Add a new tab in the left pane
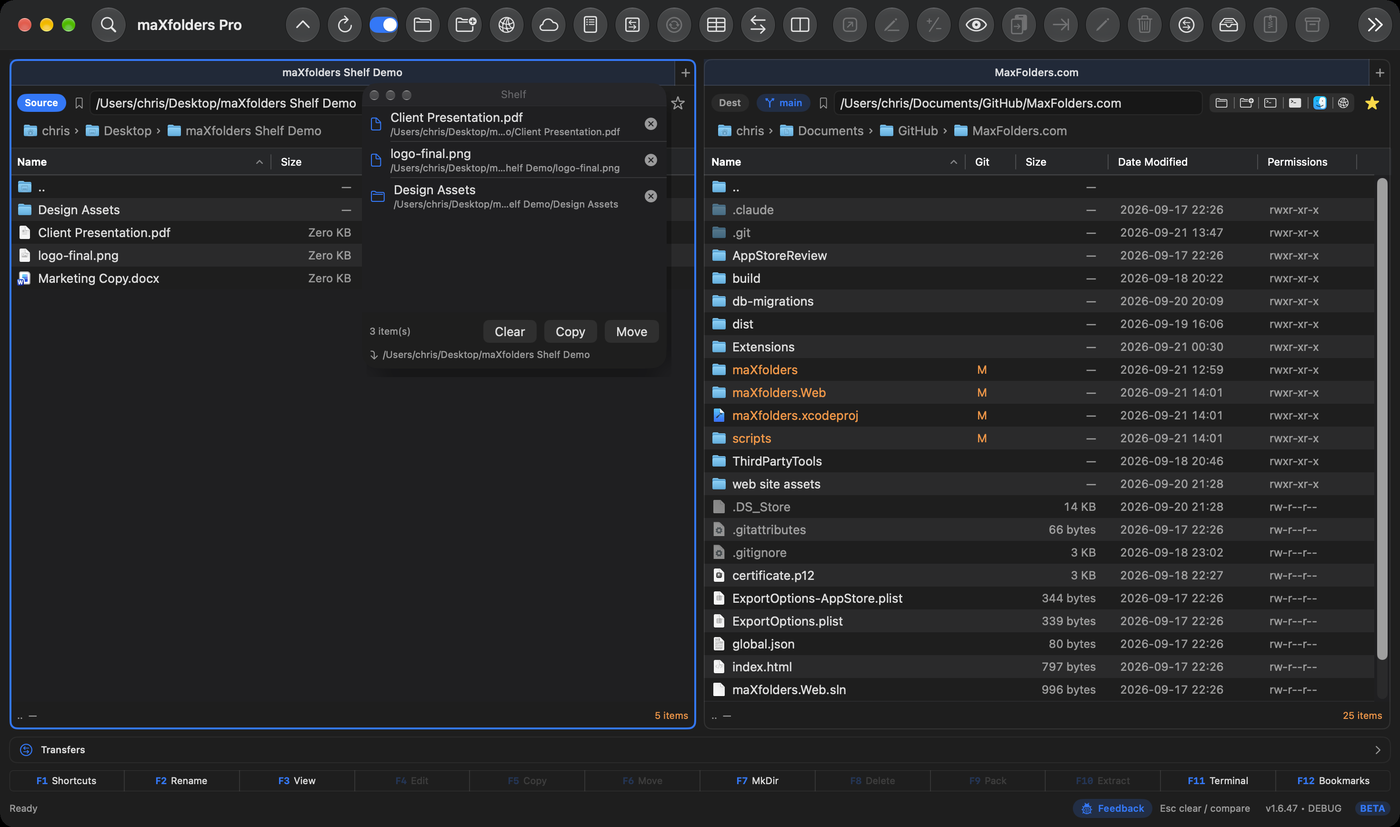 (685, 72)
